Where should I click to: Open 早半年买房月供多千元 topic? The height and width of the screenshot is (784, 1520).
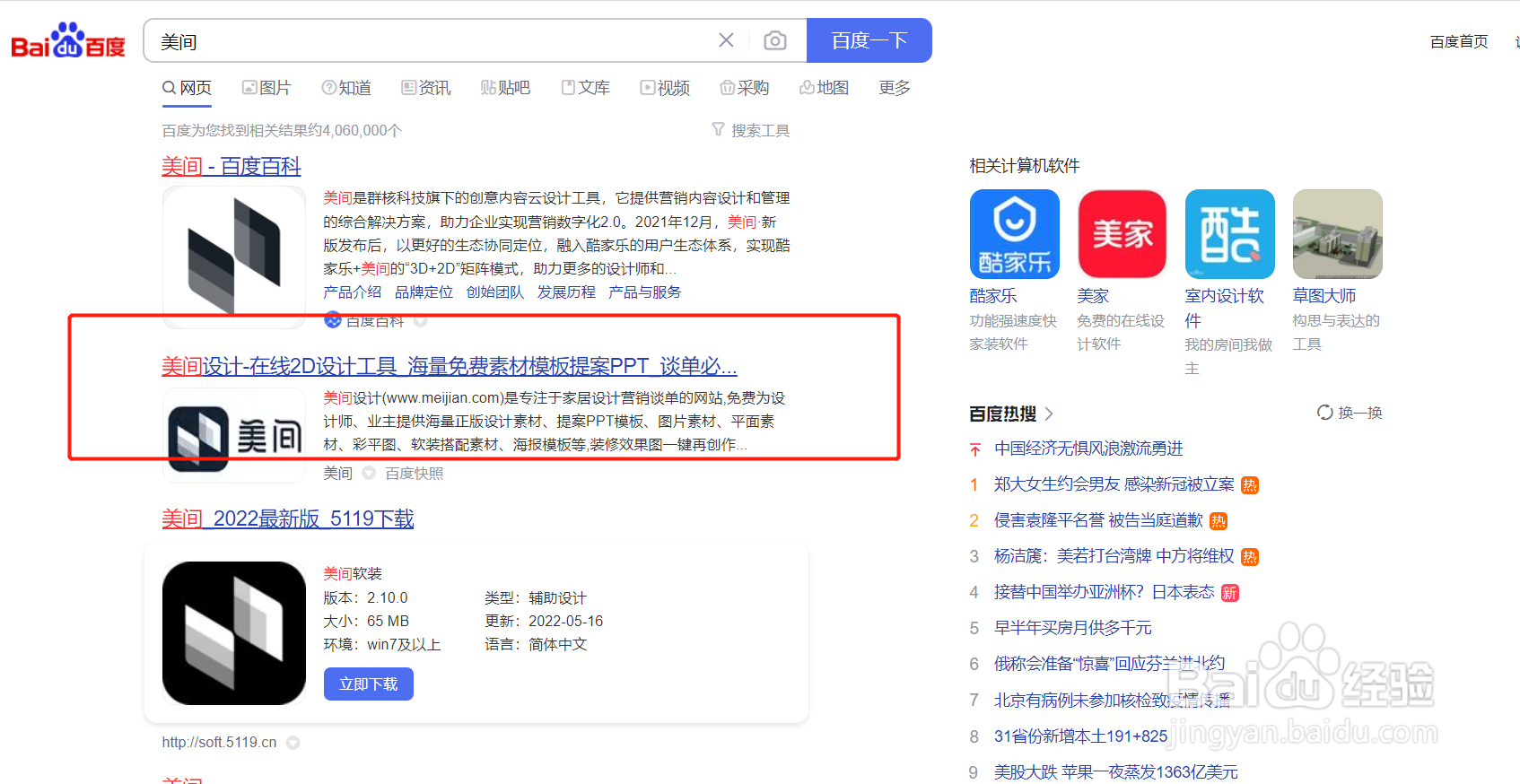1073,628
